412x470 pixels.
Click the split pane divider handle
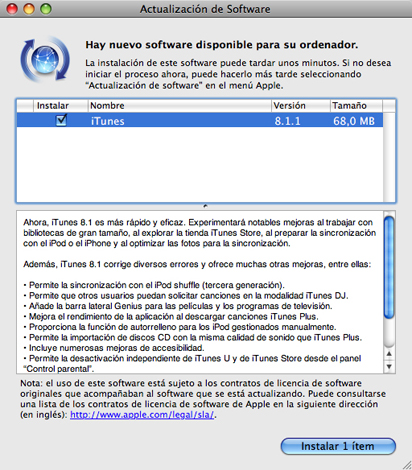[x=206, y=206]
